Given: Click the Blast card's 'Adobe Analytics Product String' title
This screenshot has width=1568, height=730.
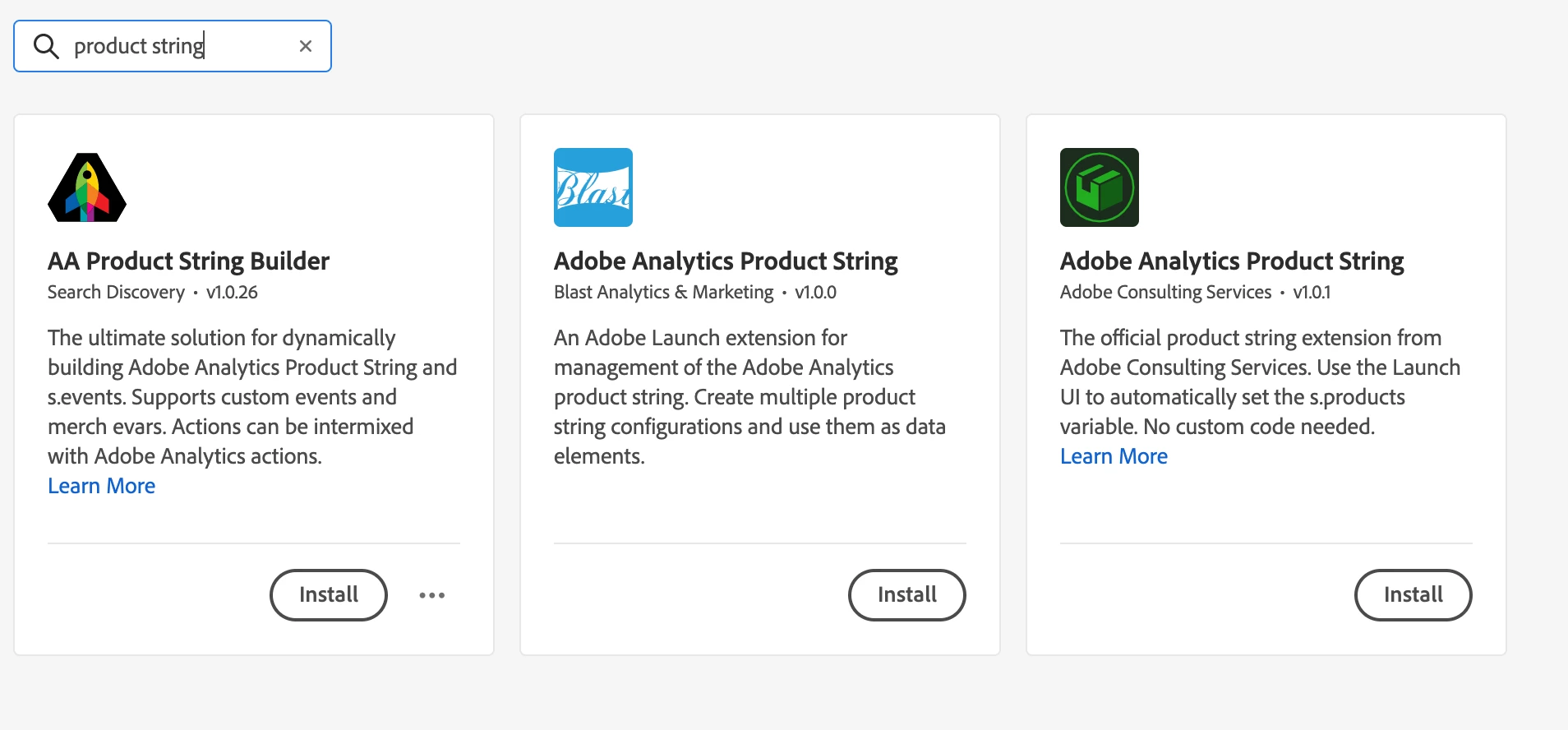Looking at the screenshot, I should click(x=726, y=261).
